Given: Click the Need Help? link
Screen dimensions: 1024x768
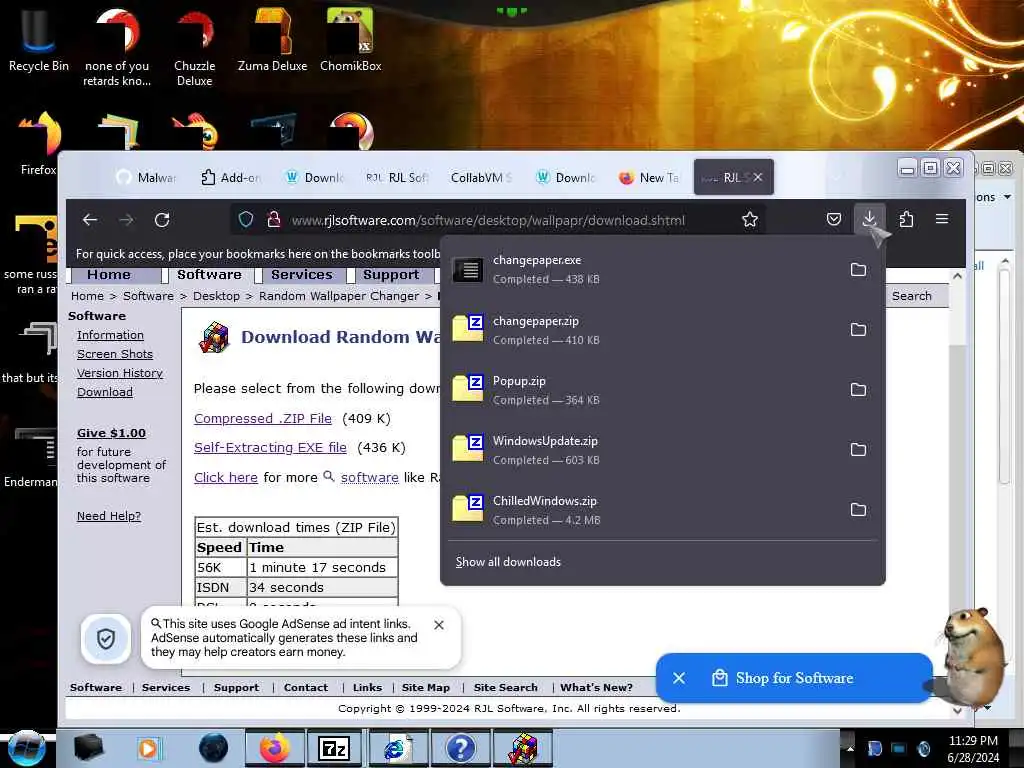Looking at the screenshot, I should pos(109,516).
